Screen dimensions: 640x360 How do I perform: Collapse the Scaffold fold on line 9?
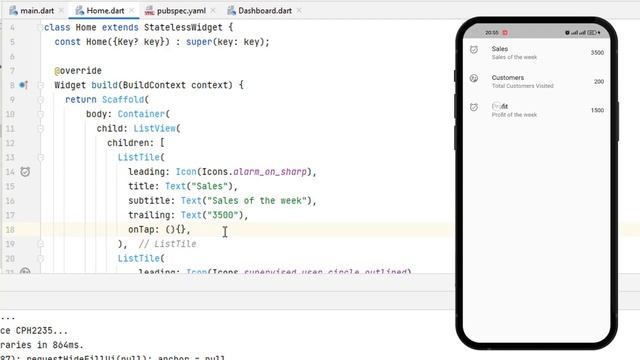pyautogui.click(x=40, y=100)
